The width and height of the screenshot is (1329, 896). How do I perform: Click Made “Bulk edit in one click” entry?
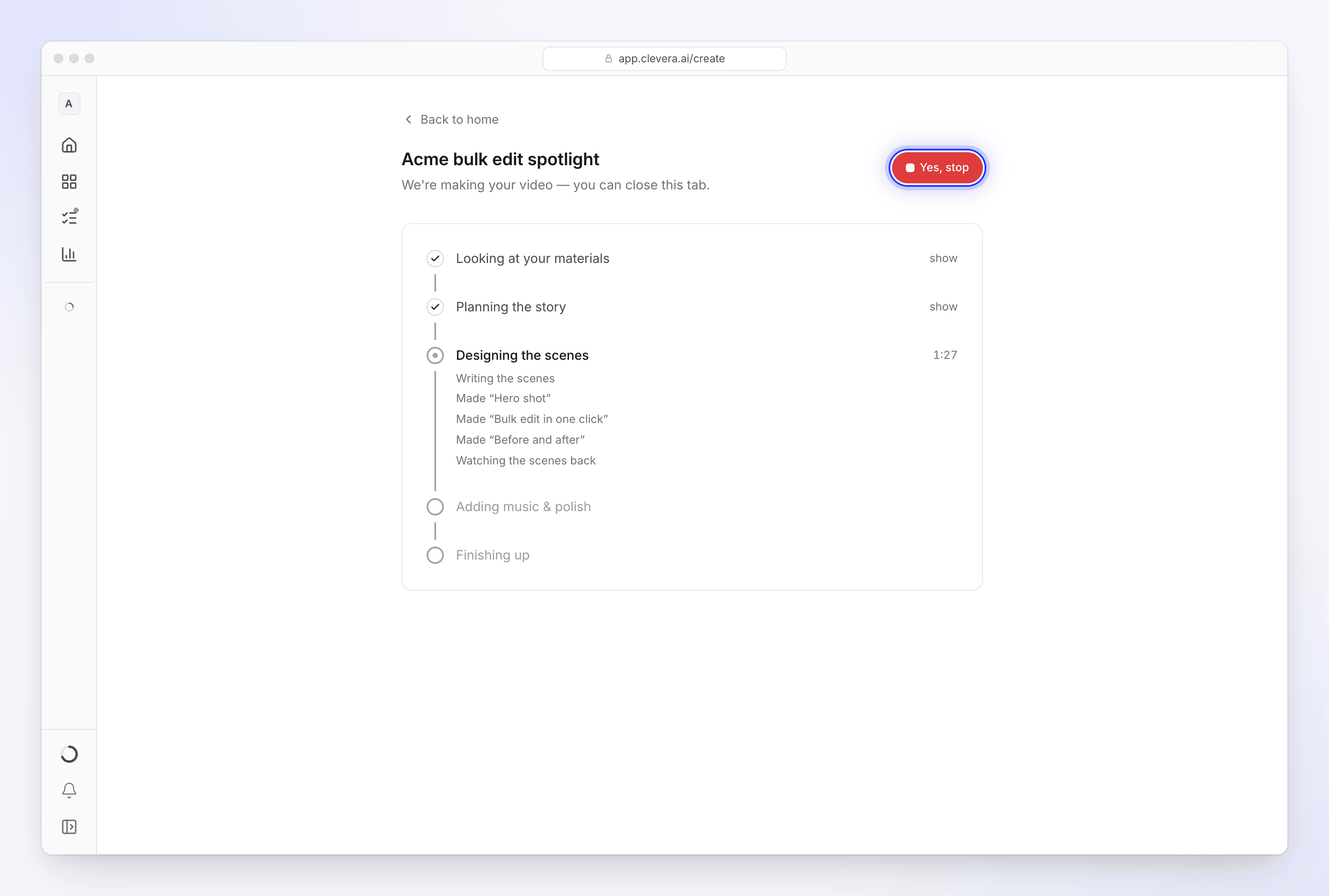[532, 419]
